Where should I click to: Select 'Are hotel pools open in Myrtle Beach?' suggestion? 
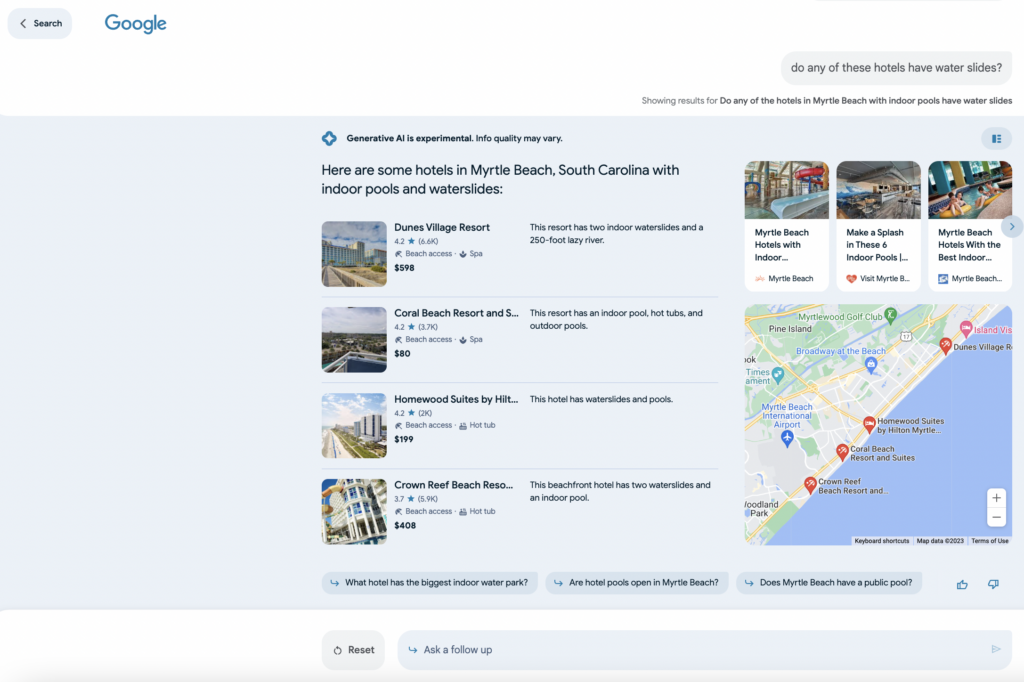click(637, 583)
